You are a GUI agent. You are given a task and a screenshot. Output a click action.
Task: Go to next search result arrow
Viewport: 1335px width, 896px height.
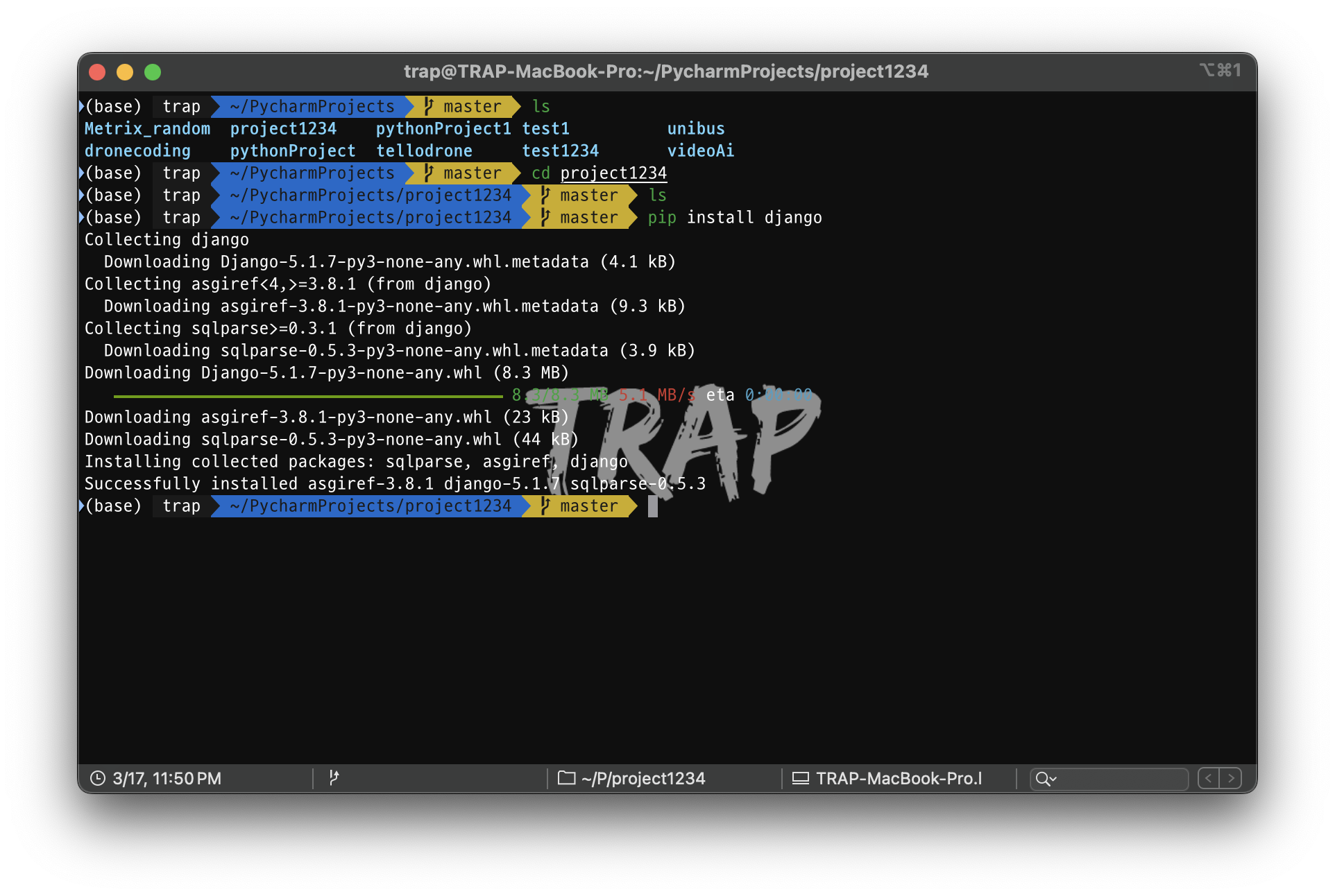1231,778
